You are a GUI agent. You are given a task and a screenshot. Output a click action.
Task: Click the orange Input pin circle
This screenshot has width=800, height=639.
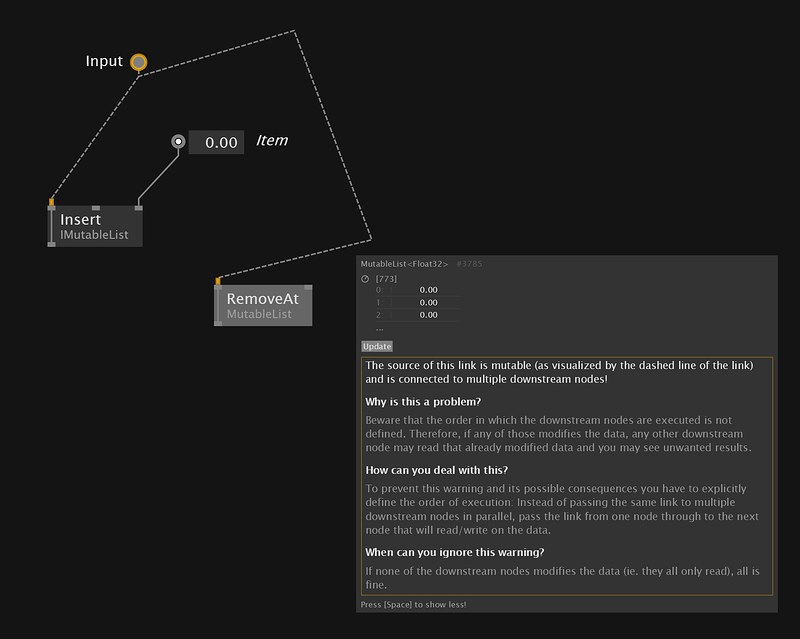pyautogui.click(x=139, y=63)
